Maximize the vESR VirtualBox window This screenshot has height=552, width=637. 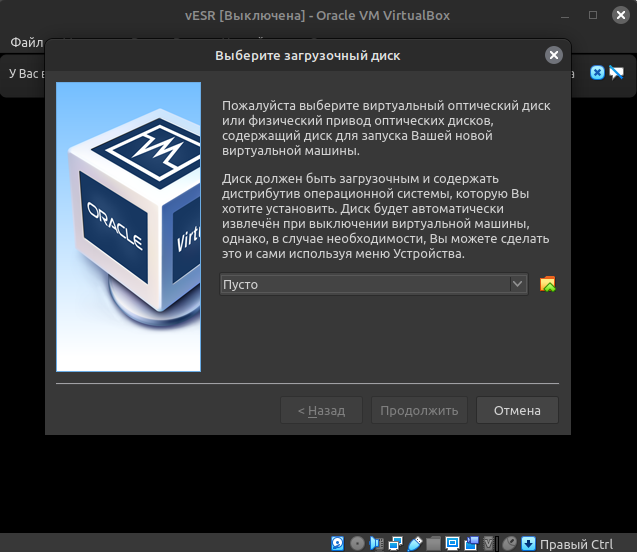tap(593, 15)
